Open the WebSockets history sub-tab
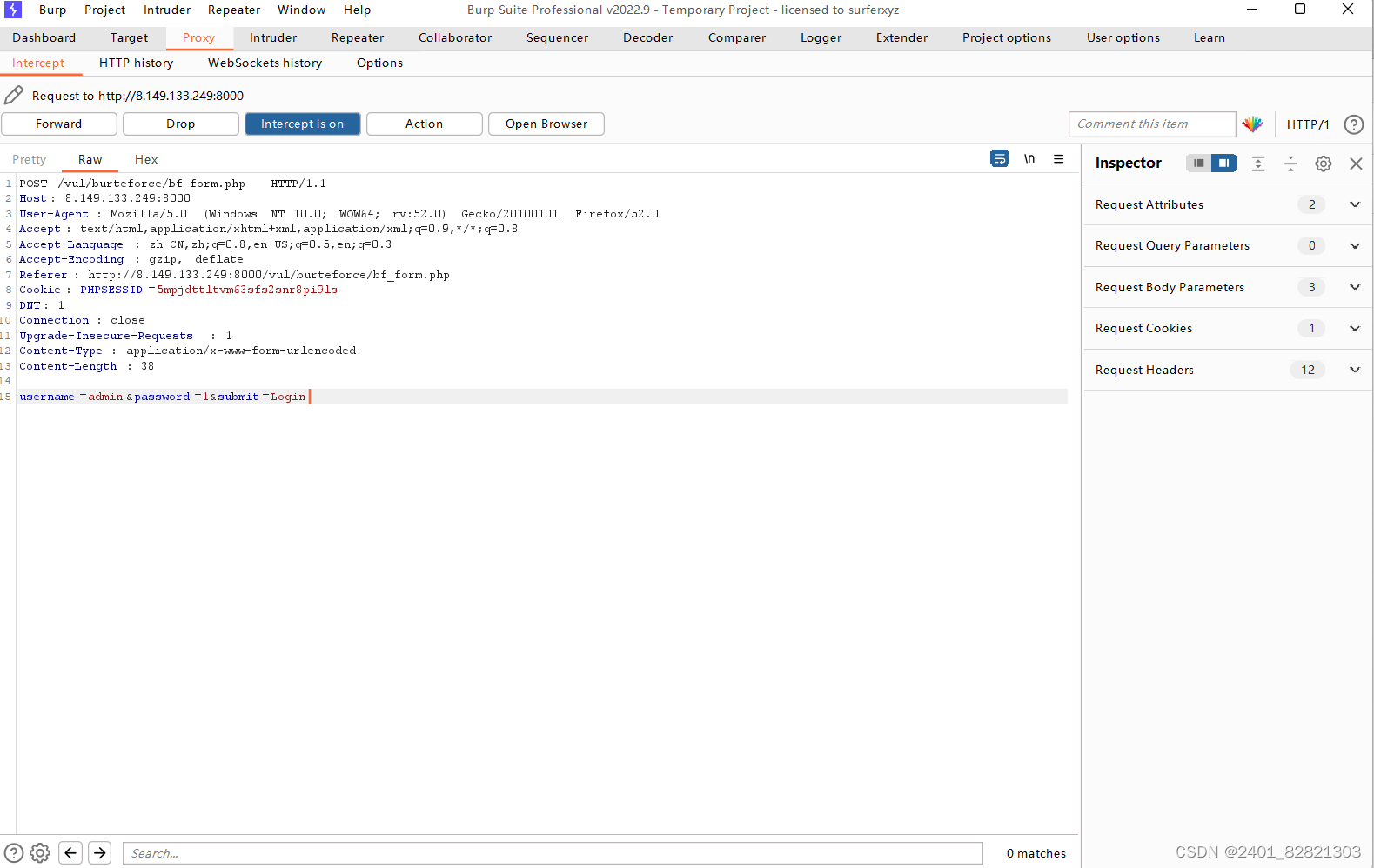This screenshot has height=868, width=1374. 265,63
